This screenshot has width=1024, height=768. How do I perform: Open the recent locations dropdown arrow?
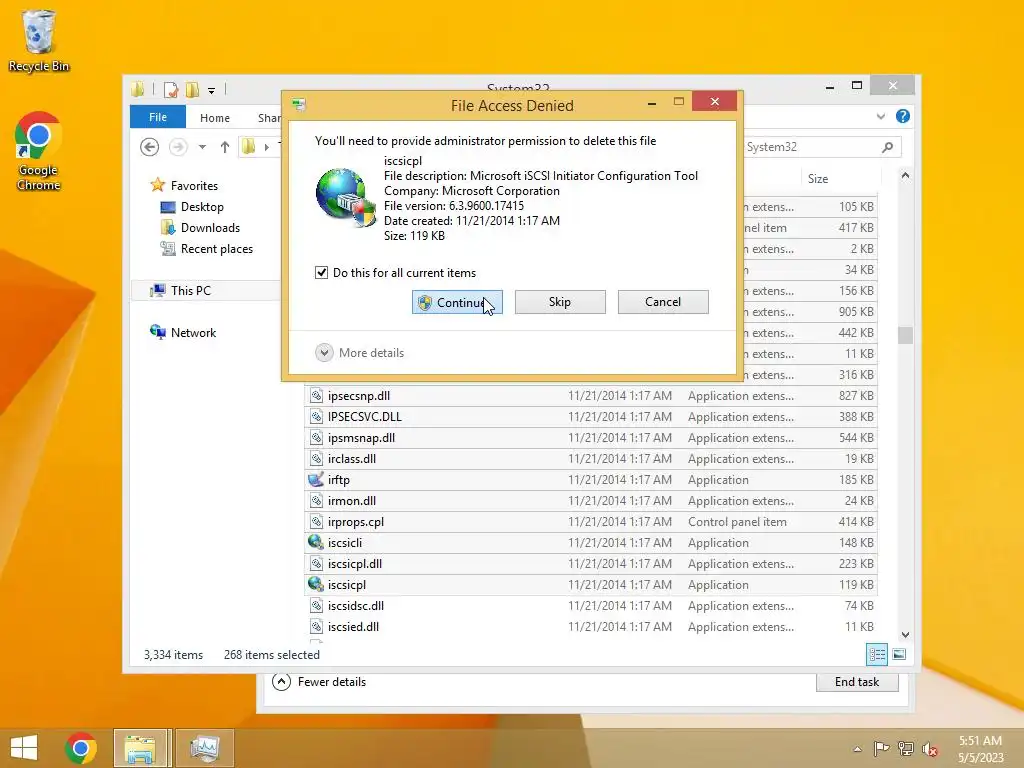[x=202, y=147]
